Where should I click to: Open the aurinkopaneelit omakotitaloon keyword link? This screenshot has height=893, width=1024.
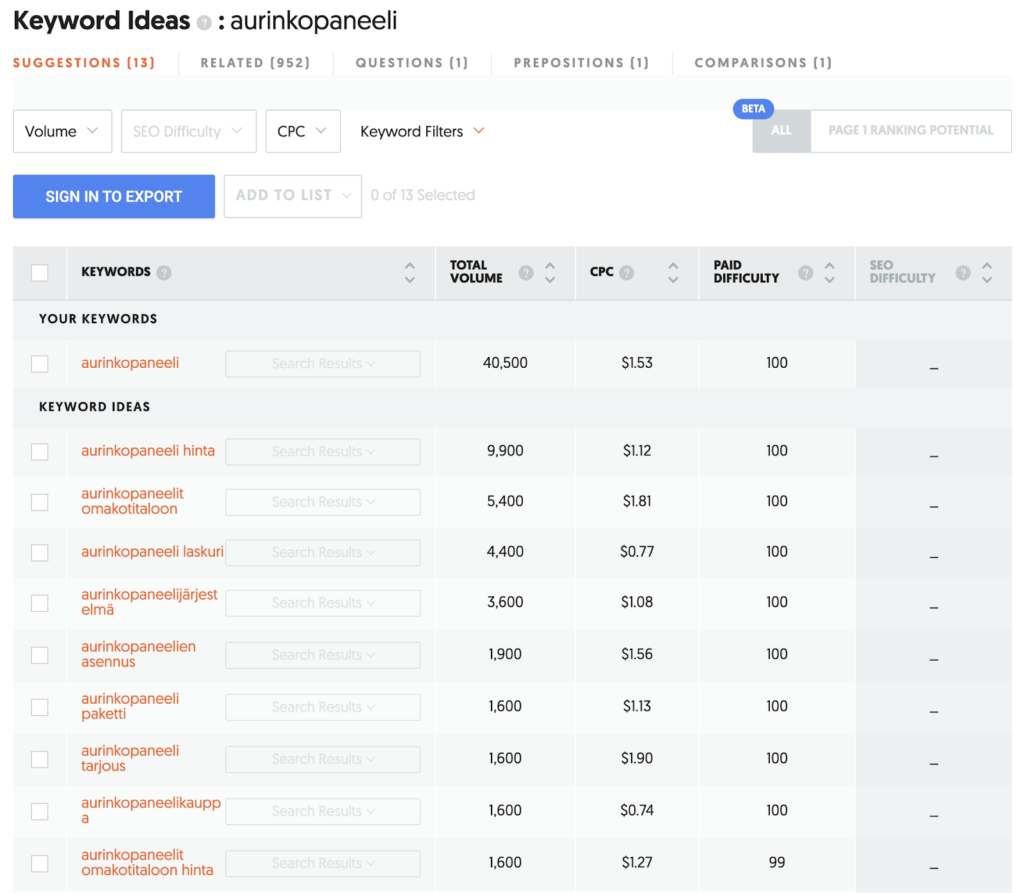tap(133, 502)
